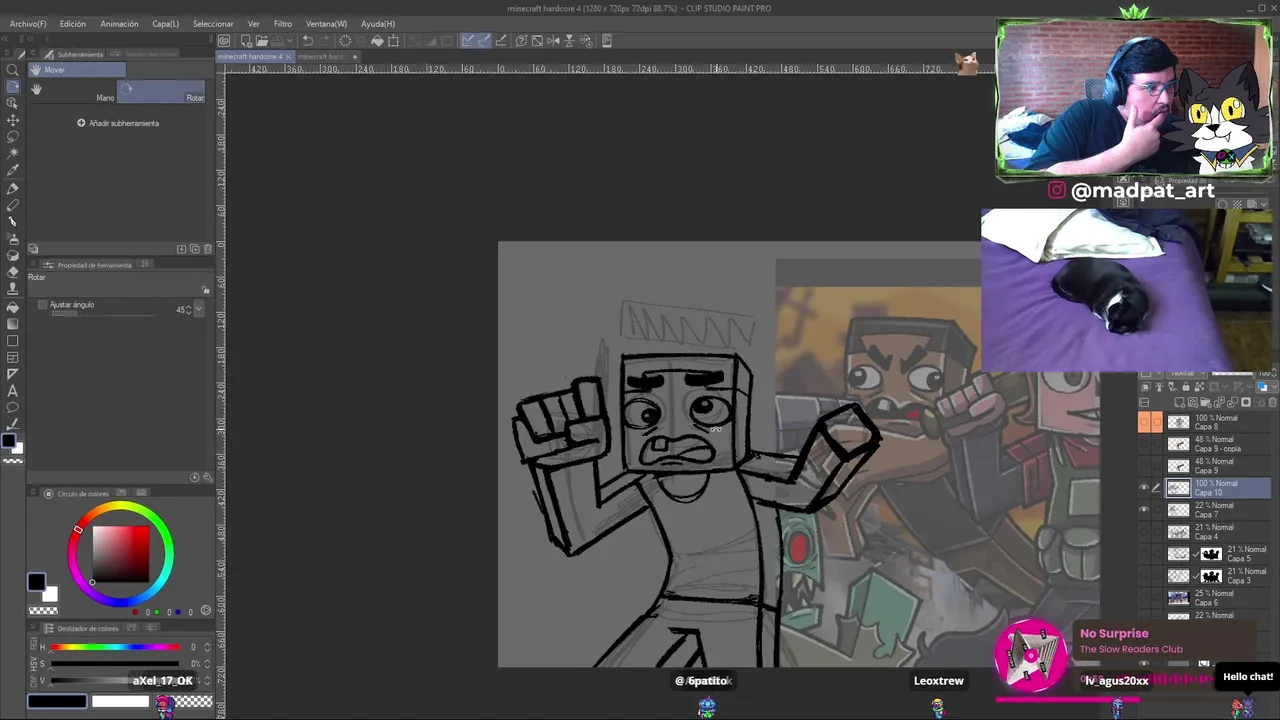Select the Rotar sub tool
The width and height of the screenshot is (1280, 720).
pos(162,91)
